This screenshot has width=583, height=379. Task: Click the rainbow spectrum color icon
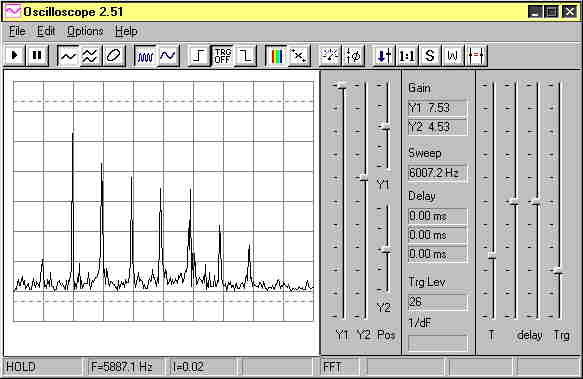277,56
